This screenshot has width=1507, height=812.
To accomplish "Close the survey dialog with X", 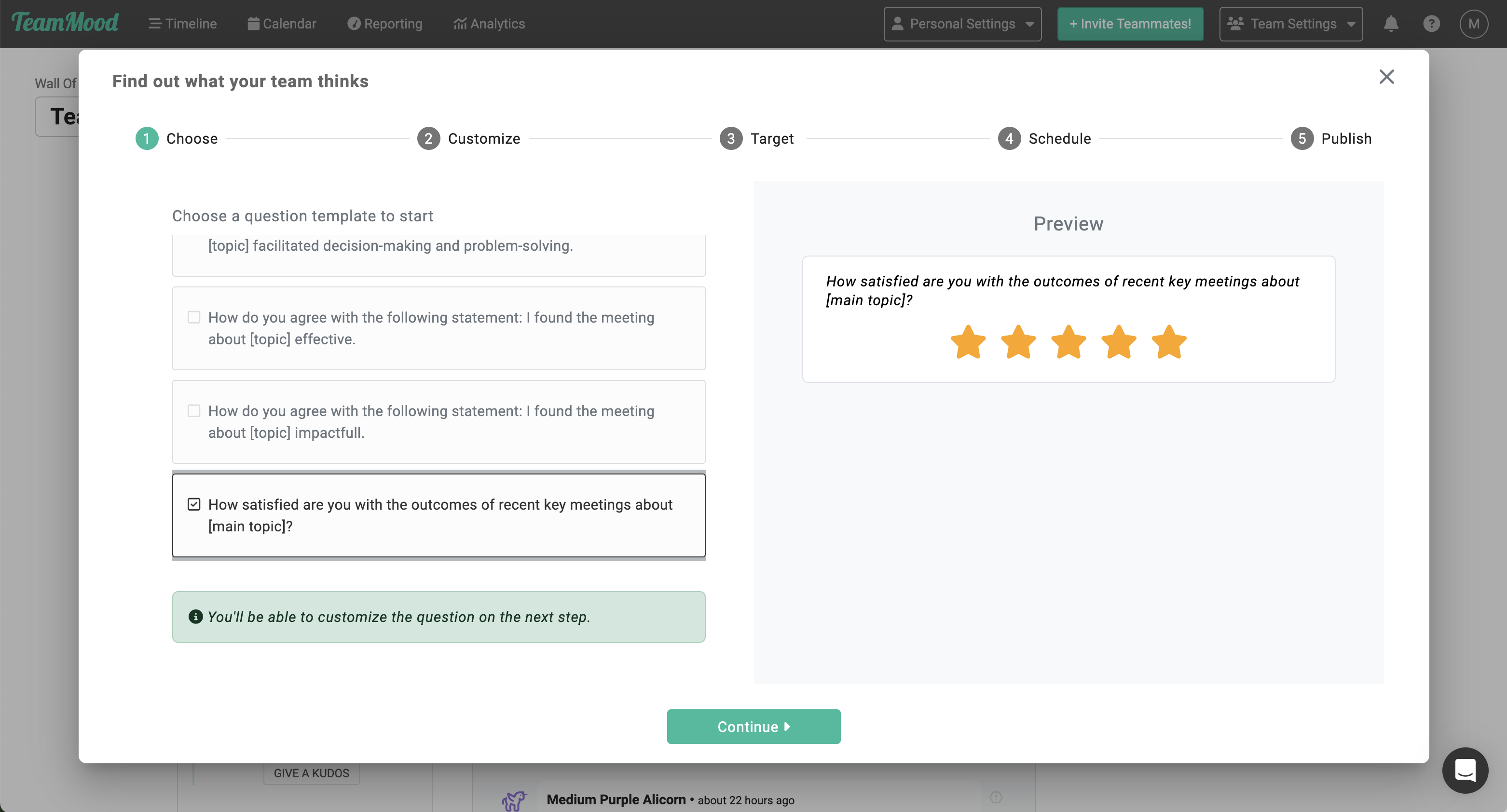I will click(1386, 77).
